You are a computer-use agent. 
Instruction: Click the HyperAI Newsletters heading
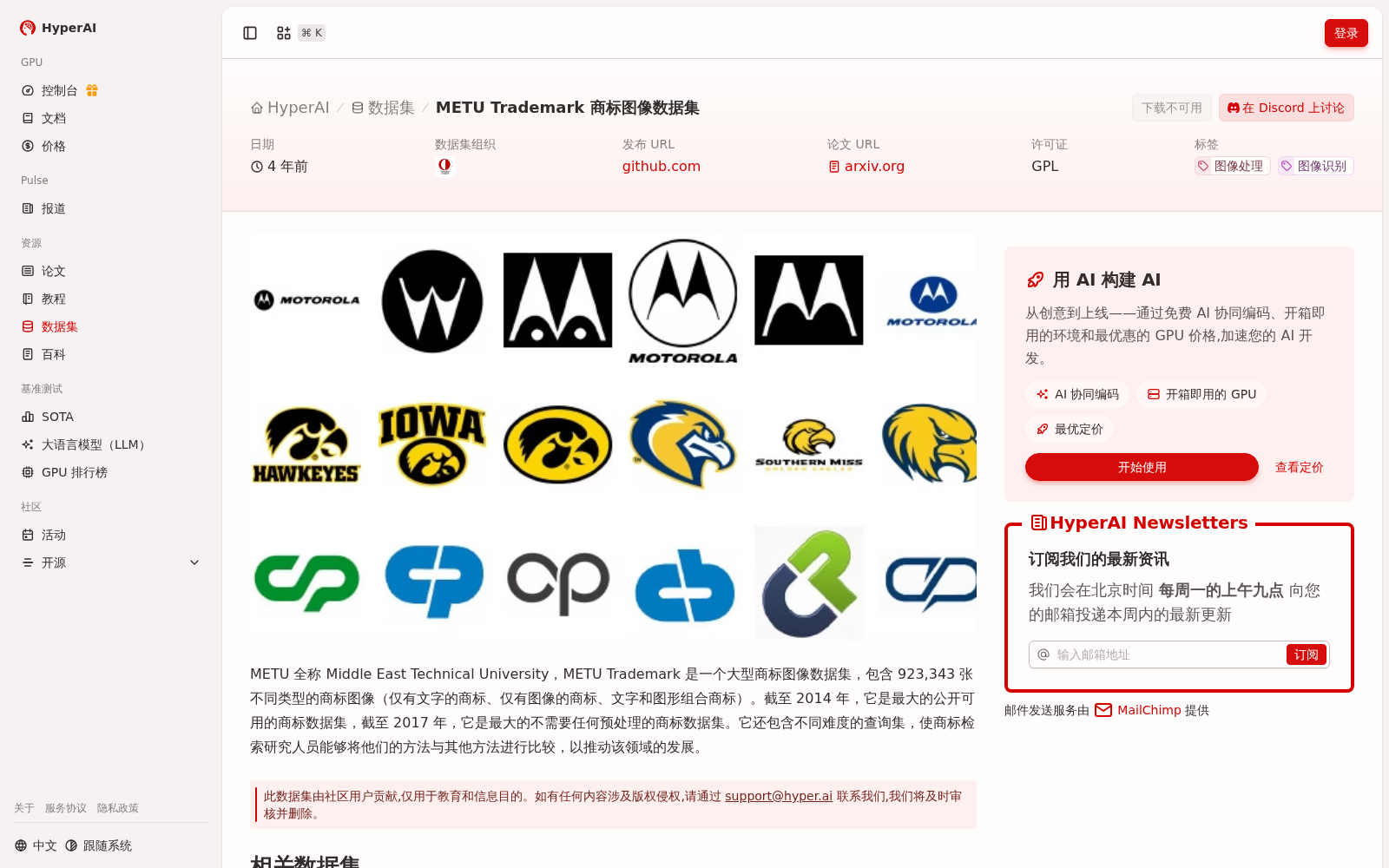[x=1139, y=523]
